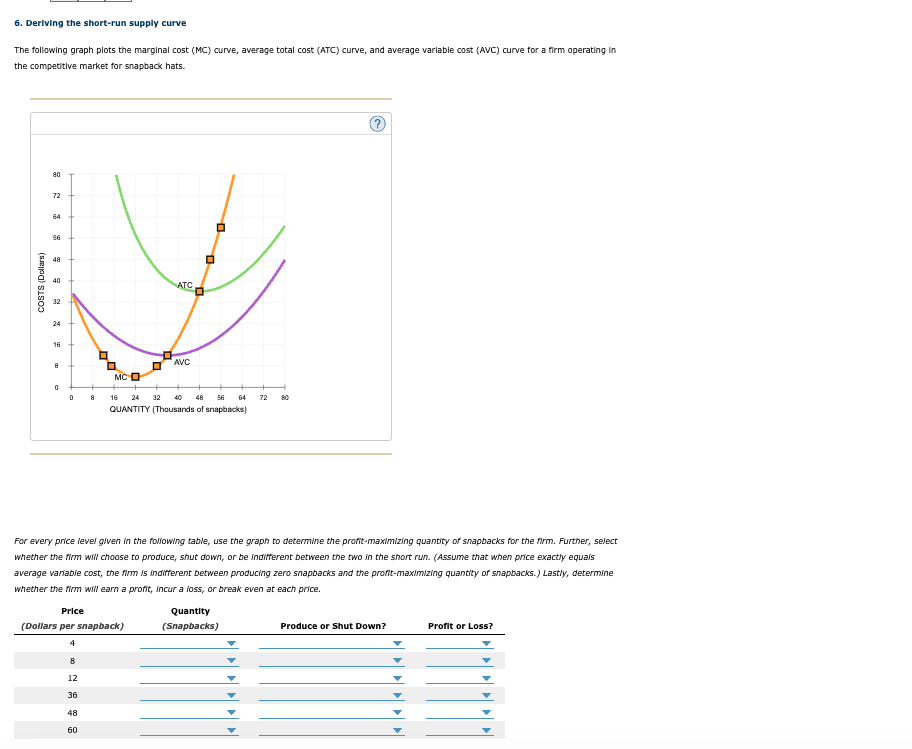
Task: Click the AVC curve label
Action: 183,362
